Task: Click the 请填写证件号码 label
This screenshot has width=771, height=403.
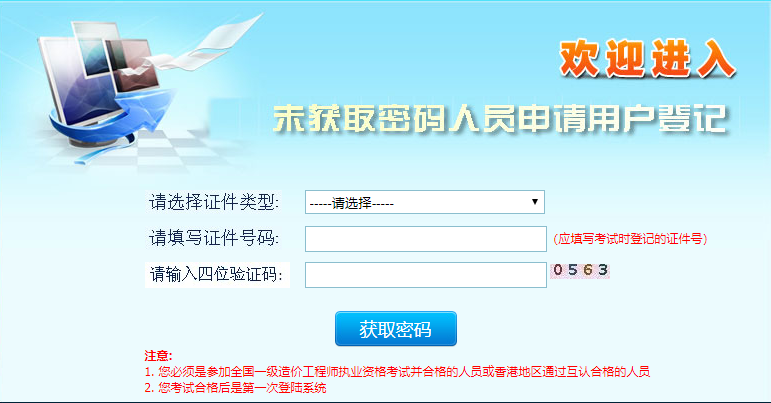Action: pyautogui.click(x=214, y=238)
